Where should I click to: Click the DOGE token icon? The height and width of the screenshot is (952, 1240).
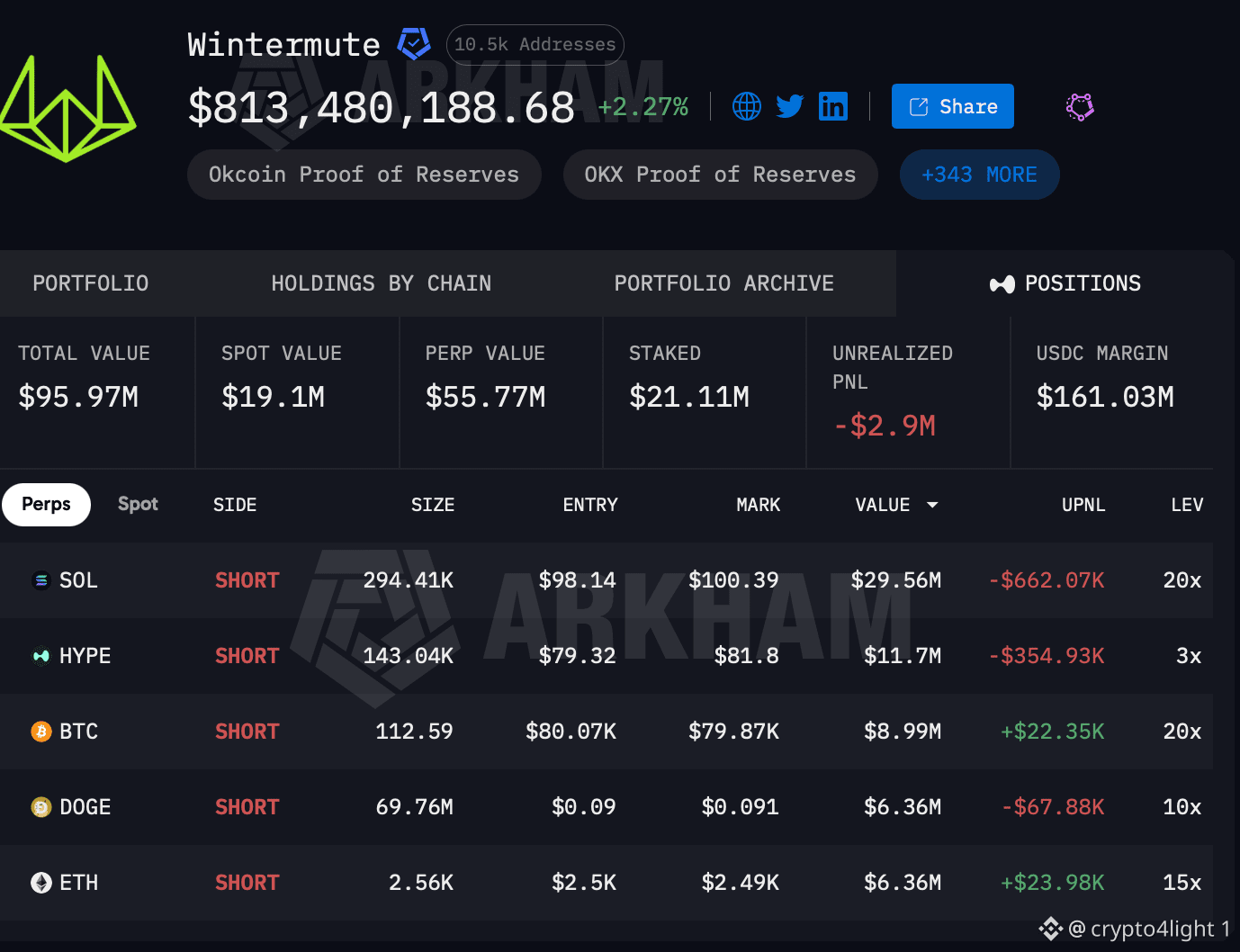click(x=40, y=807)
